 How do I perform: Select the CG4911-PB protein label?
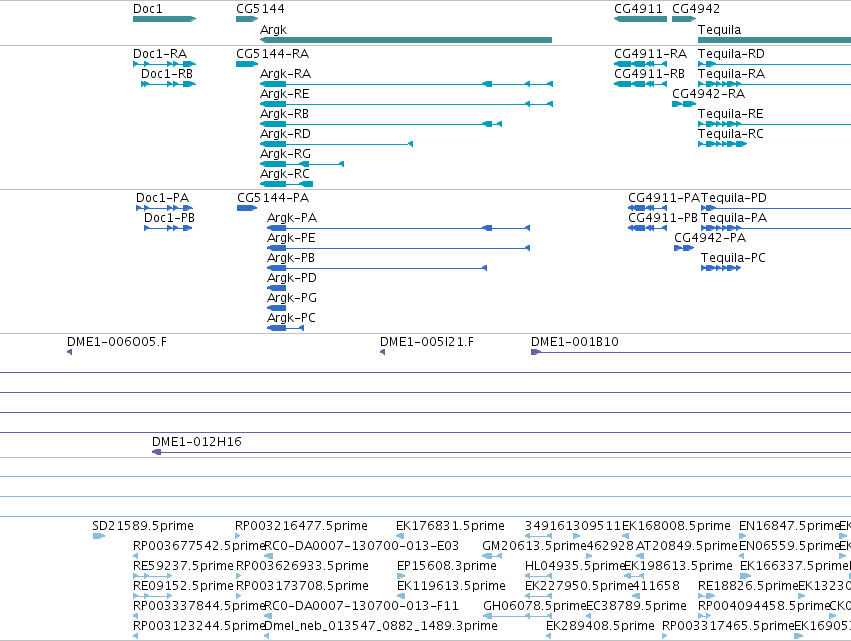point(663,218)
